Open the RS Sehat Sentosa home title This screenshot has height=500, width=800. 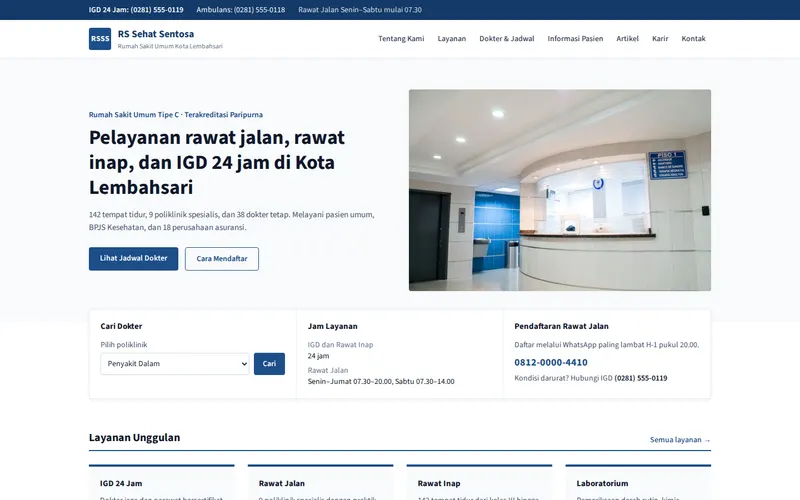pos(156,34)
